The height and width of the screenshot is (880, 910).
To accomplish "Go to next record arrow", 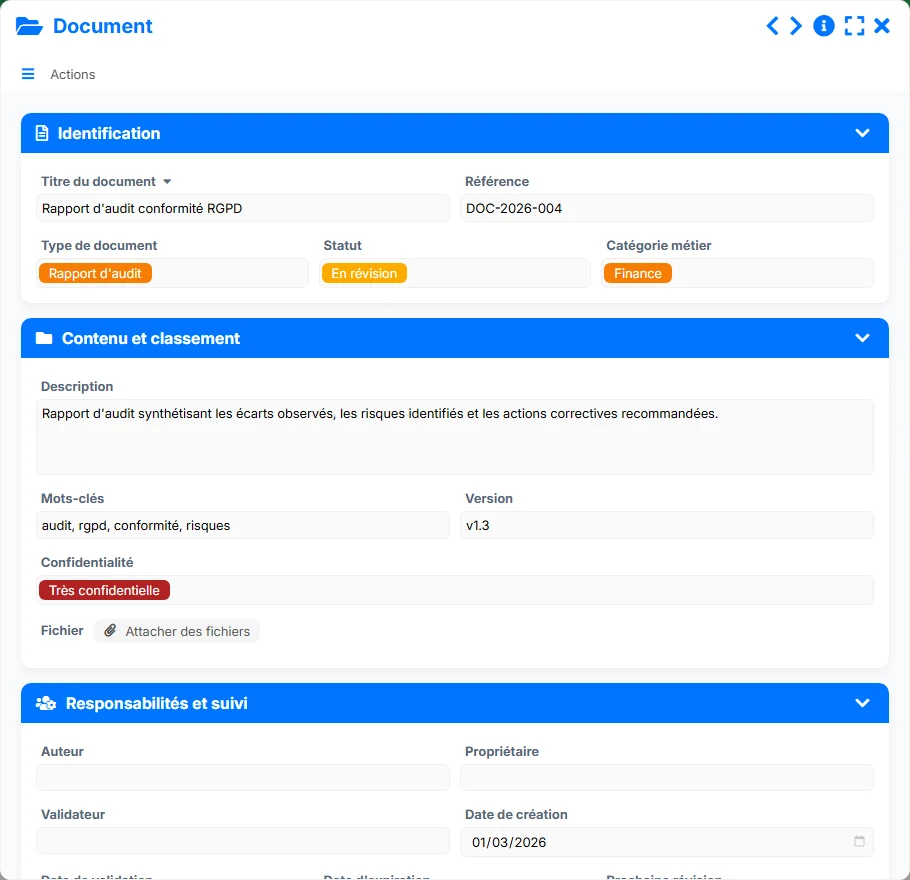I will point(796,26).
